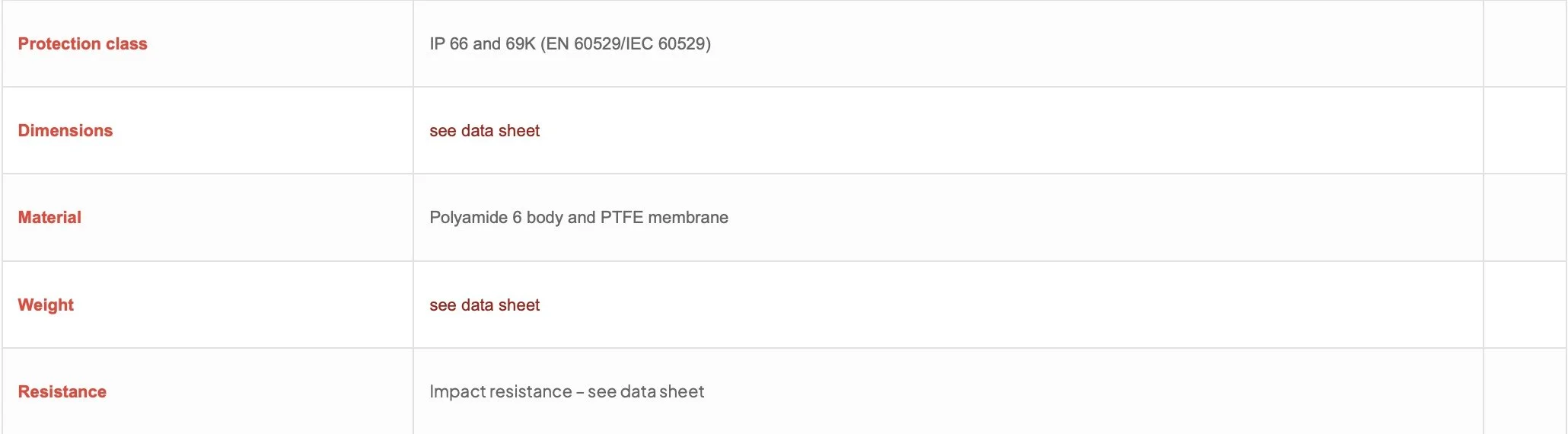
Task: Click the word 'and' in Material value
Action: click(582, 218)
